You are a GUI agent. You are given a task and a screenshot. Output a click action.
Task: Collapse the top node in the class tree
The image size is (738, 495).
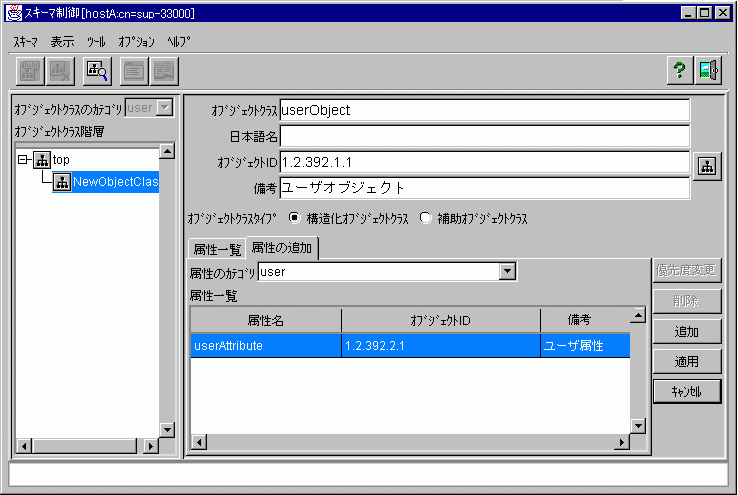point(23,160)
